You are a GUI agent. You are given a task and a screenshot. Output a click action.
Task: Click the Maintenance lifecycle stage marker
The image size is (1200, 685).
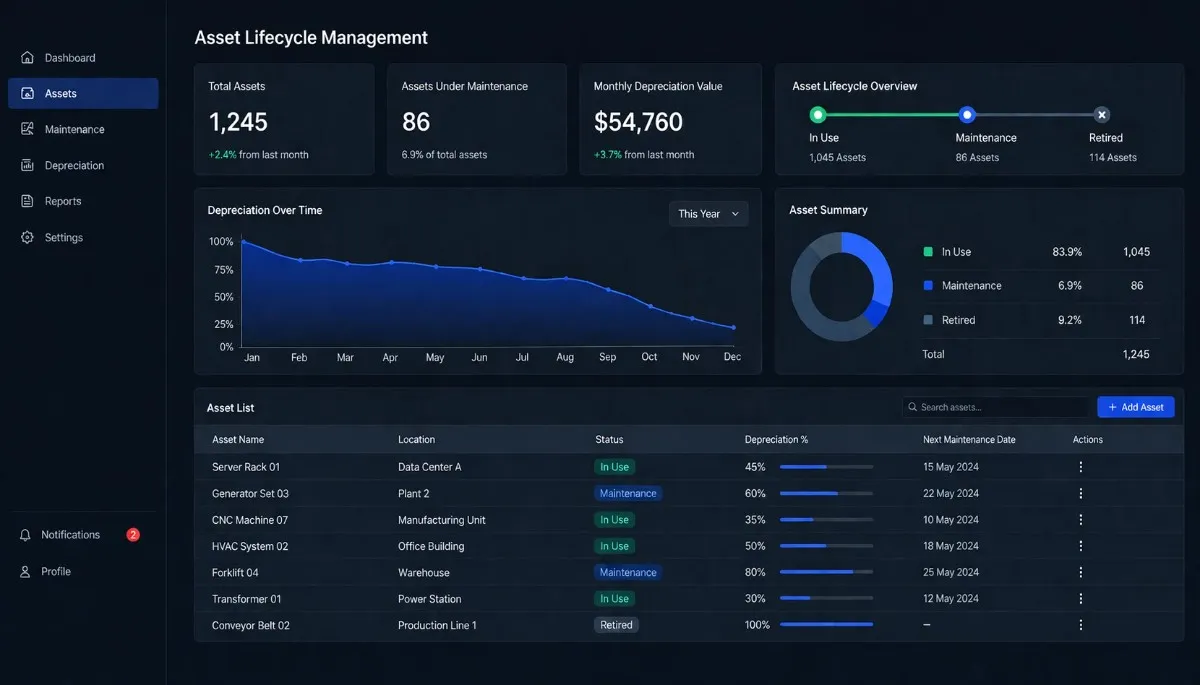click(966, 115)
